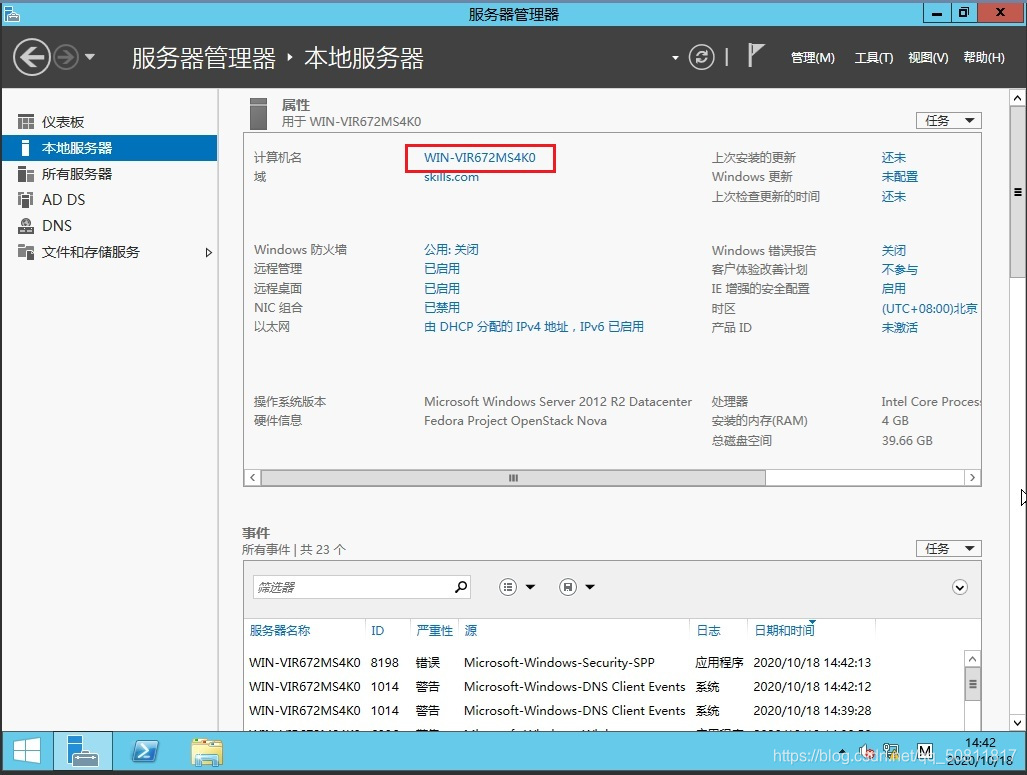The image size is (1027, 775).
Task: Click the save query disk icon
Action: (x=568, y=587)
